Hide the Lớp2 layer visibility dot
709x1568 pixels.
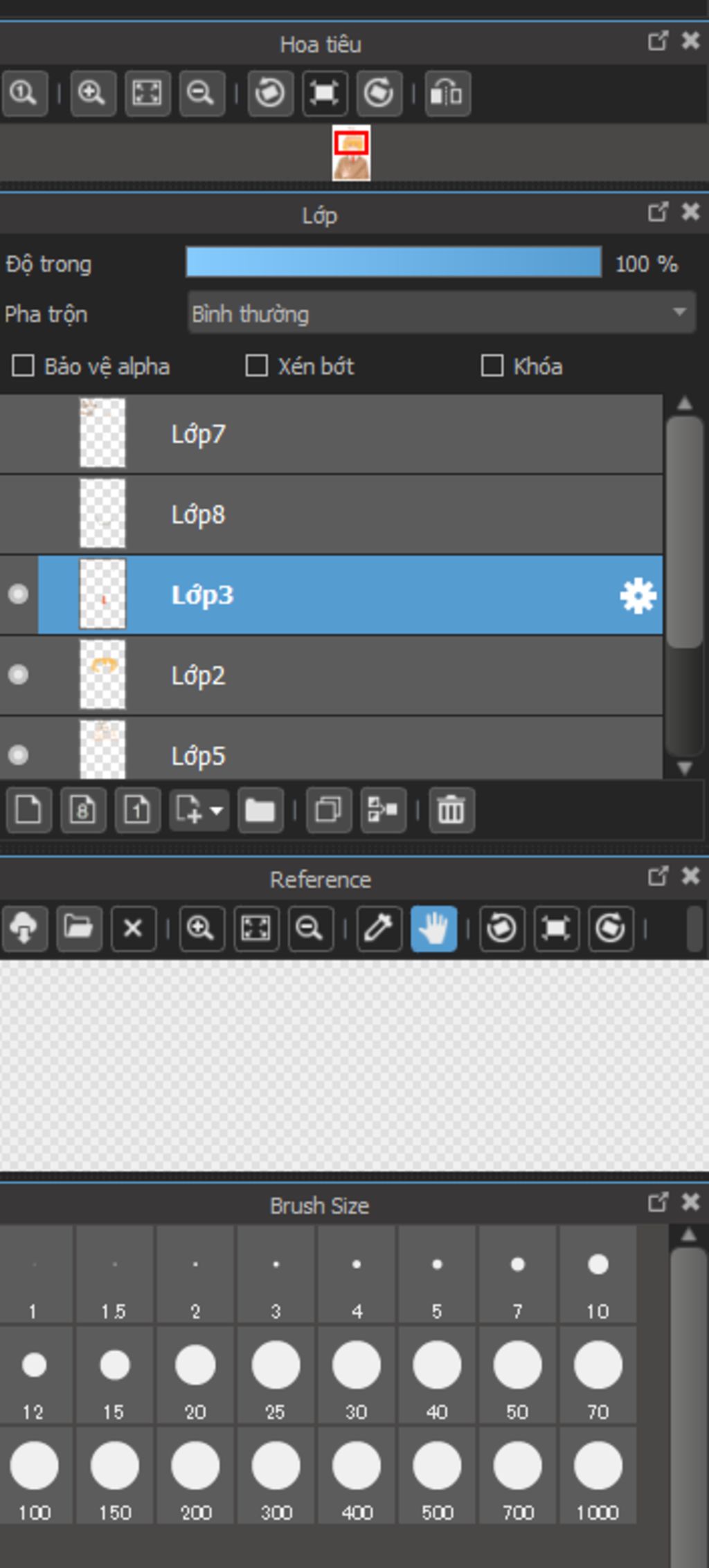pyautogui.click(x=19, y=675)
